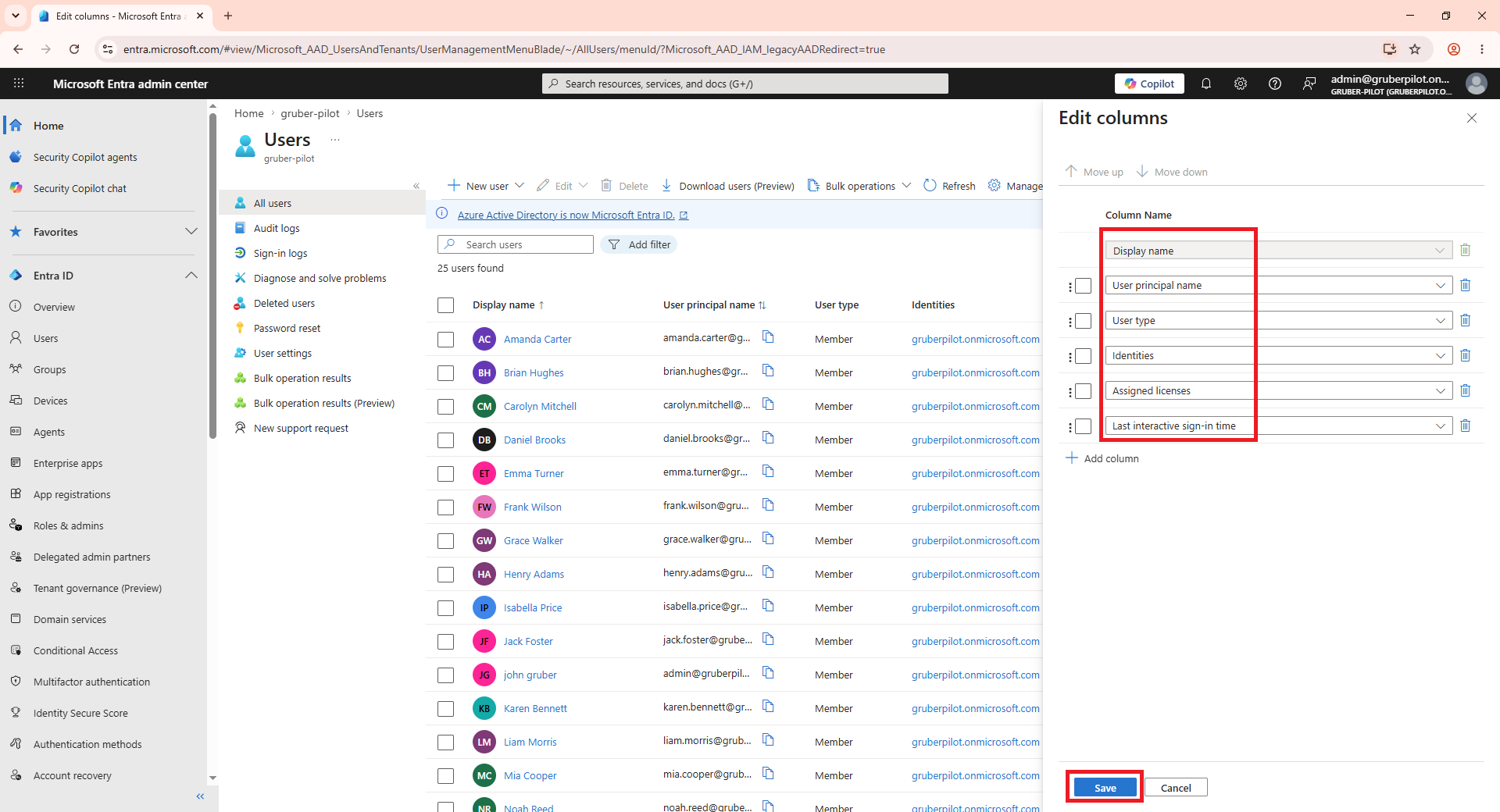1500x812 pixels.
Task: Expand the User principal name column dropdown
Action: tap(1441, 286)
